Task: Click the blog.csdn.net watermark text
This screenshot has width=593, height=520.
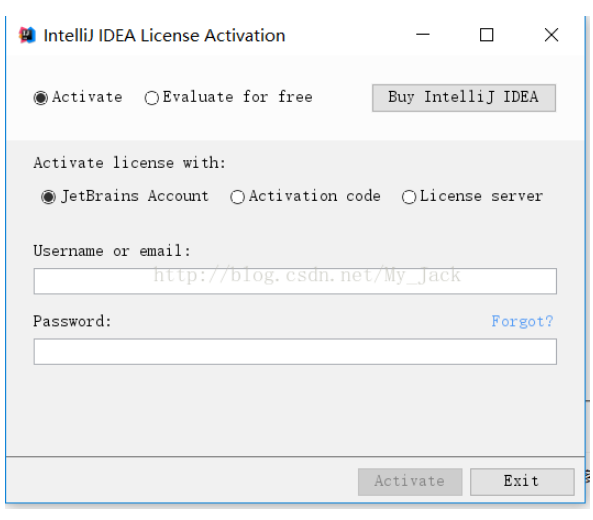Action: [x=307, y=275]
